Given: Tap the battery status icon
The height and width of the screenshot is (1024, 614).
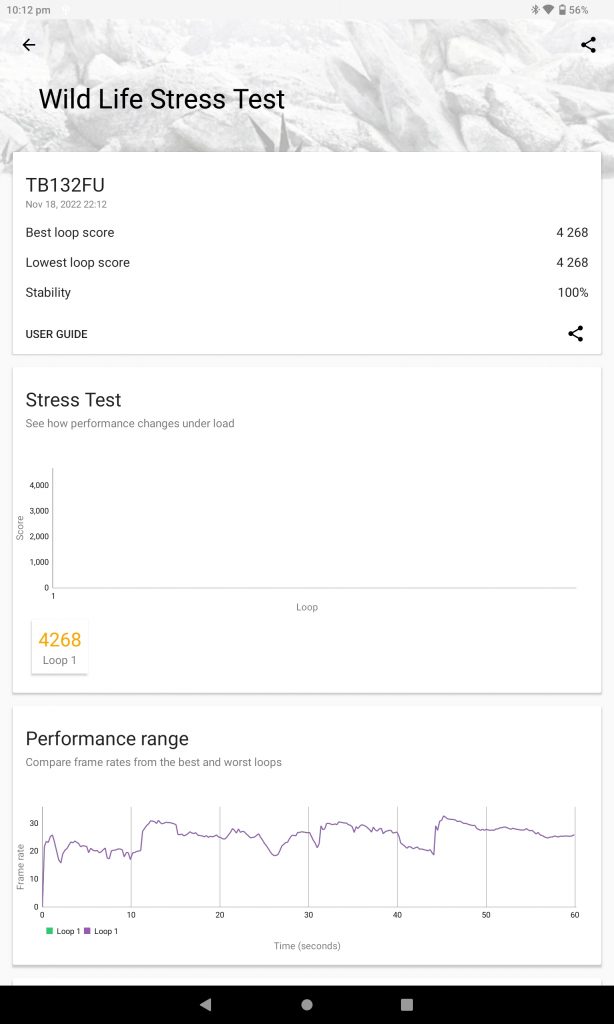Looking at the screenshot, I should point(562,10).
